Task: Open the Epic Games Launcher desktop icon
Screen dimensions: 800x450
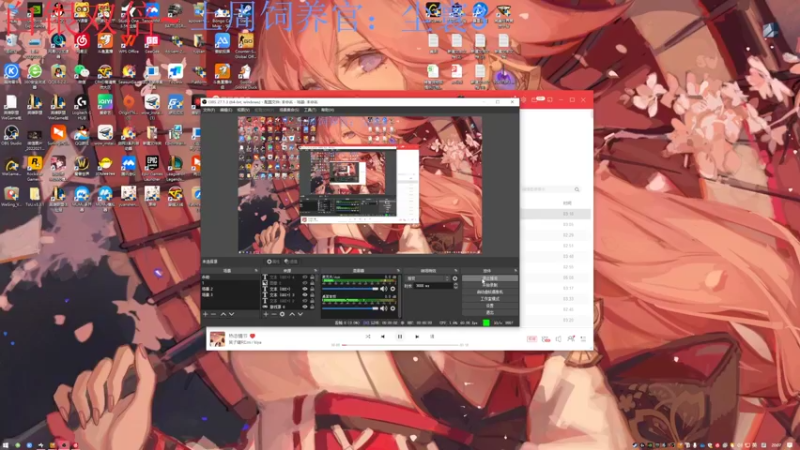Action: pos(152,166)
